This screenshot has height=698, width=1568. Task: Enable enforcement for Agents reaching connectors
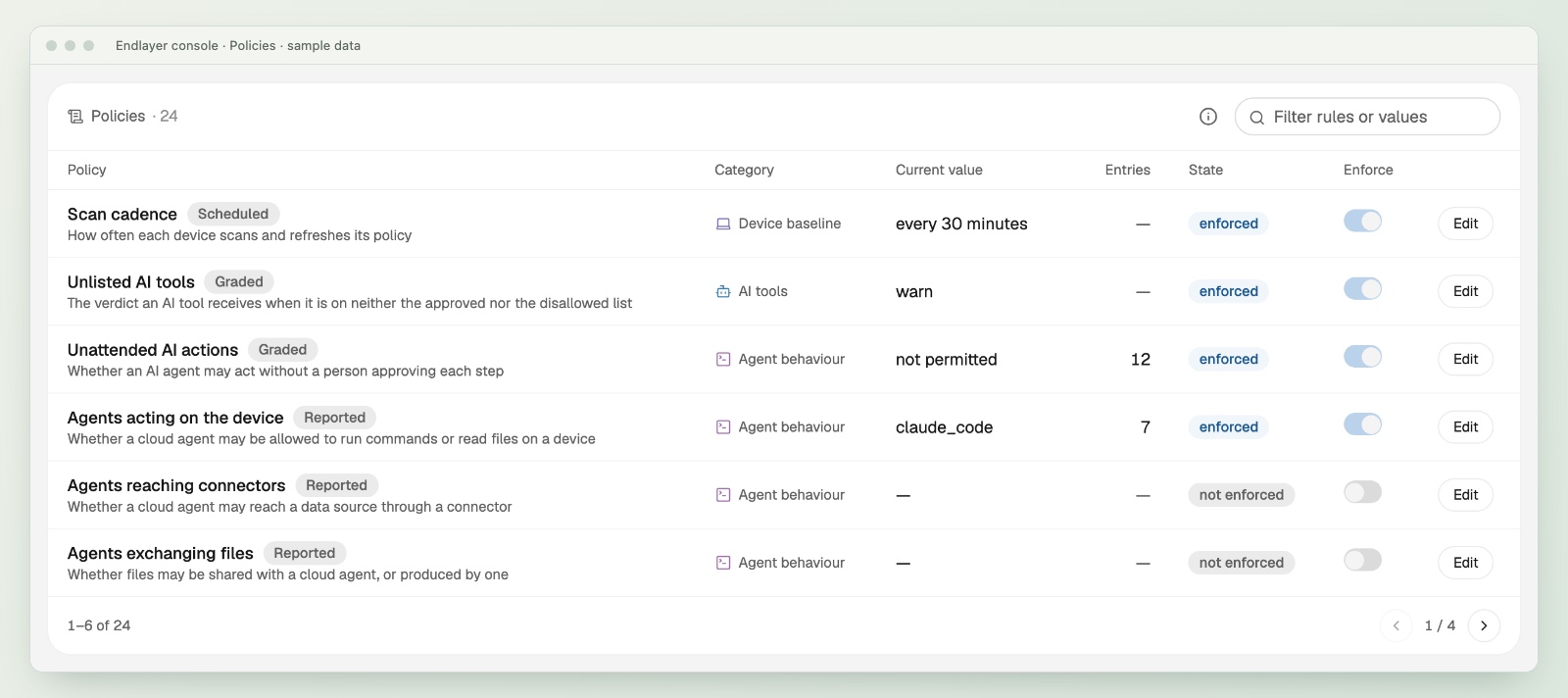click(x=1362, y=492)
